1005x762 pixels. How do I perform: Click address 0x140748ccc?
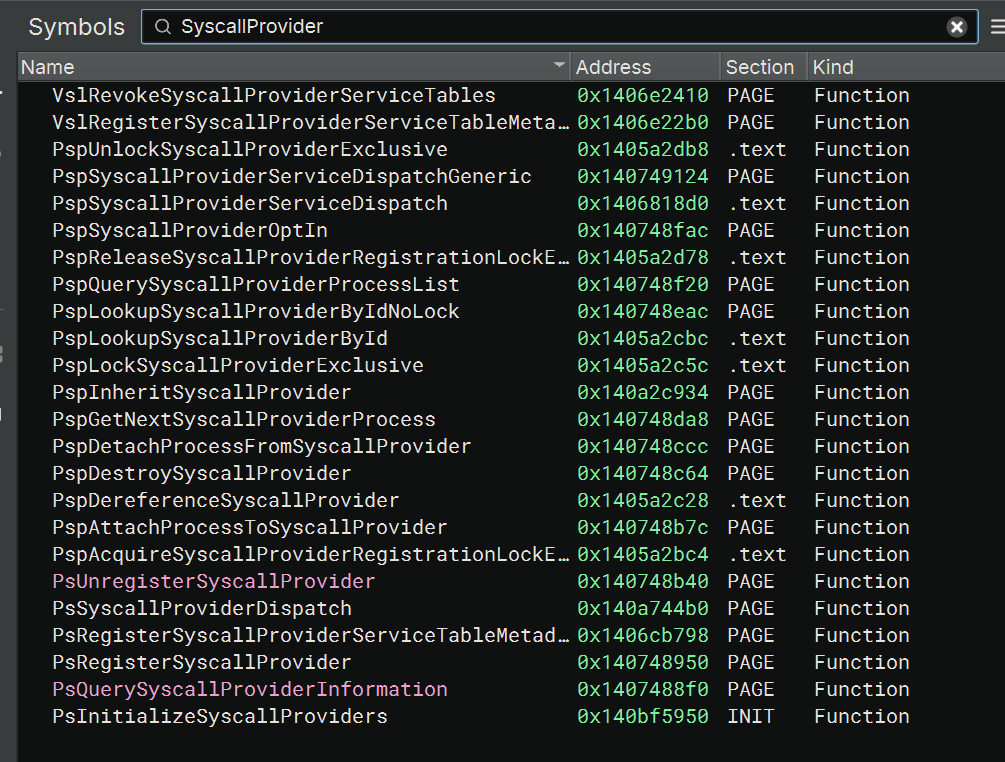(x=643, y=446)
